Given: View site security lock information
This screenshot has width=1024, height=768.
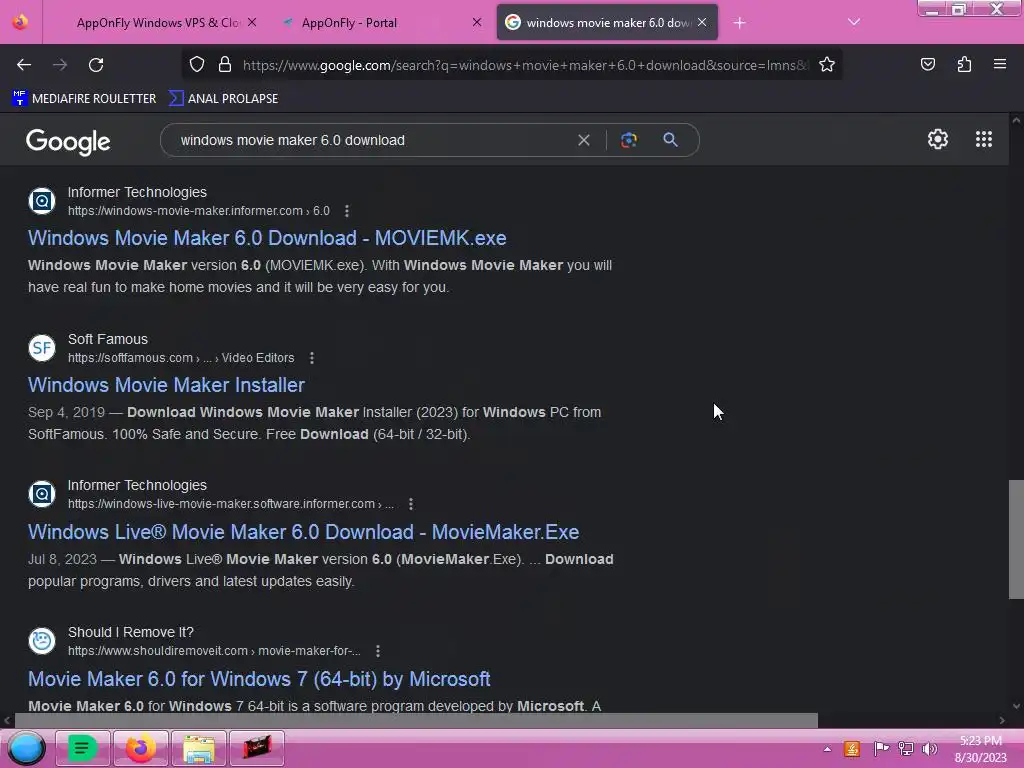Looking at the screenshot, I should (x=225, y=64).
